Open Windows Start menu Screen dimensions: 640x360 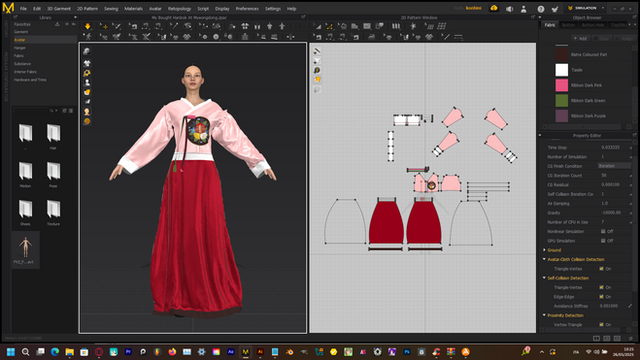(x=11, y=351)
